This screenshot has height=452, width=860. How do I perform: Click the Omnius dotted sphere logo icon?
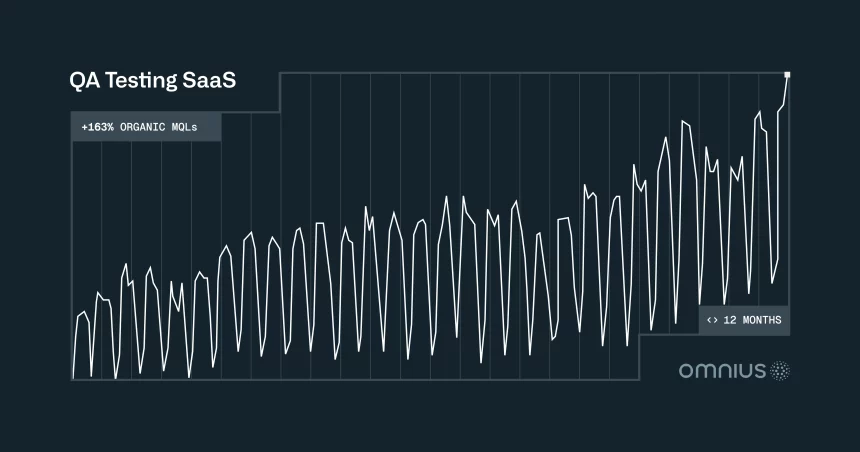[780, 371]
